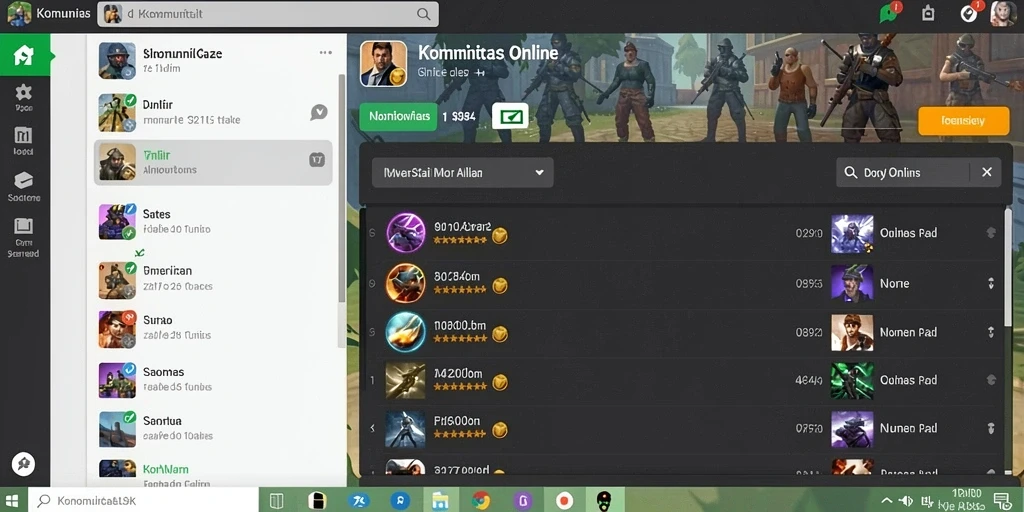This screenshot has width=1024, height=512.
Task: Click the volume icon in system tray
Action: click(x=905, y=501)
